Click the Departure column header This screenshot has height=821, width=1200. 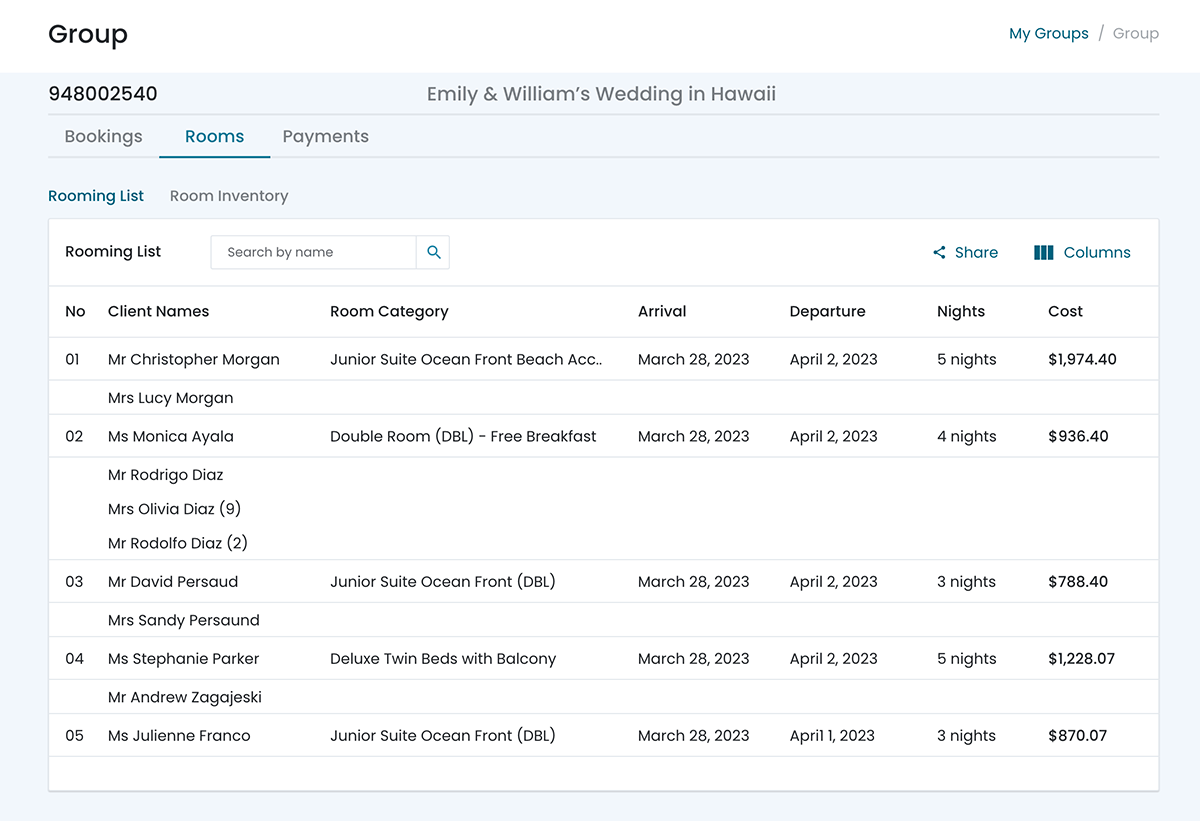point(827,312)
